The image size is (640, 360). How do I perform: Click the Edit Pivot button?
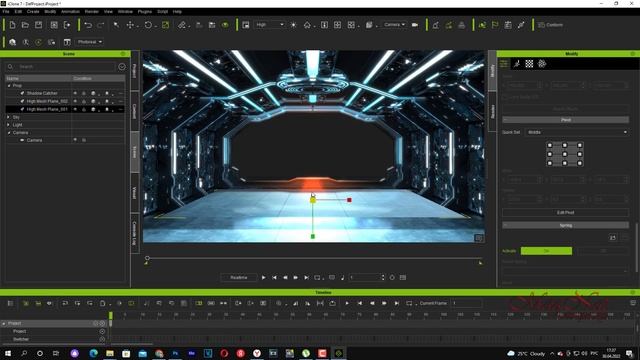point(565,213)
